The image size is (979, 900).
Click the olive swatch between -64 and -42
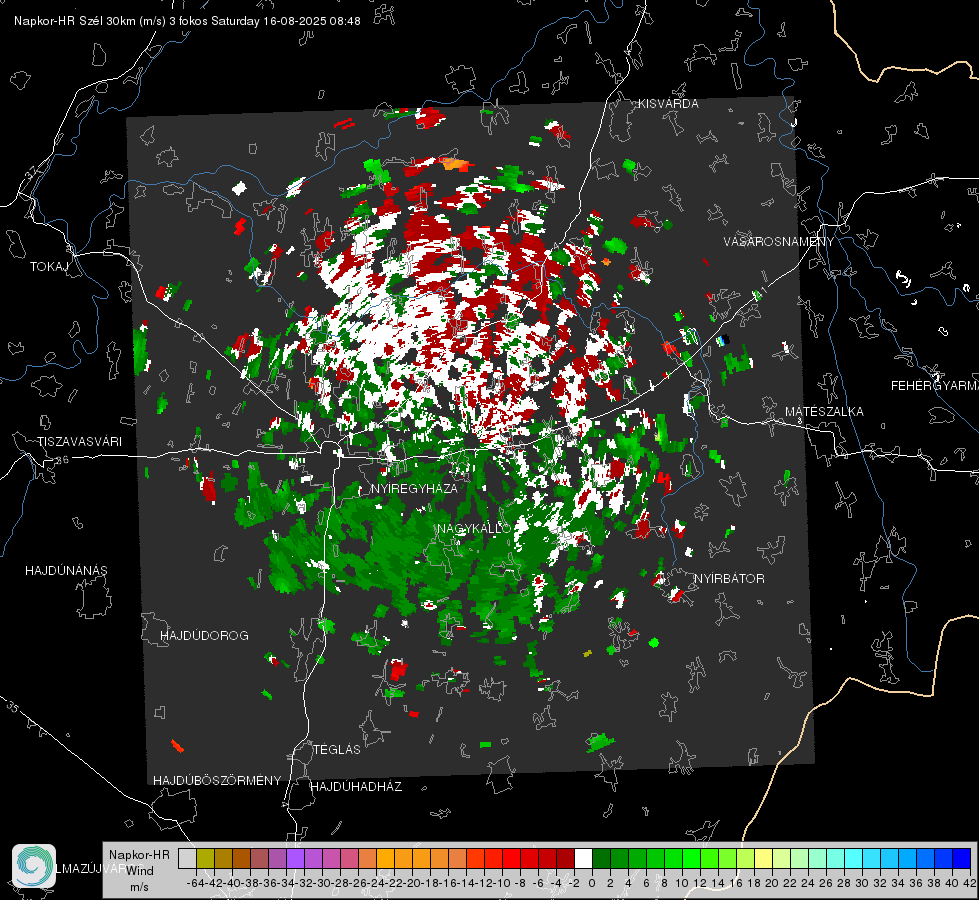(205, 859)
